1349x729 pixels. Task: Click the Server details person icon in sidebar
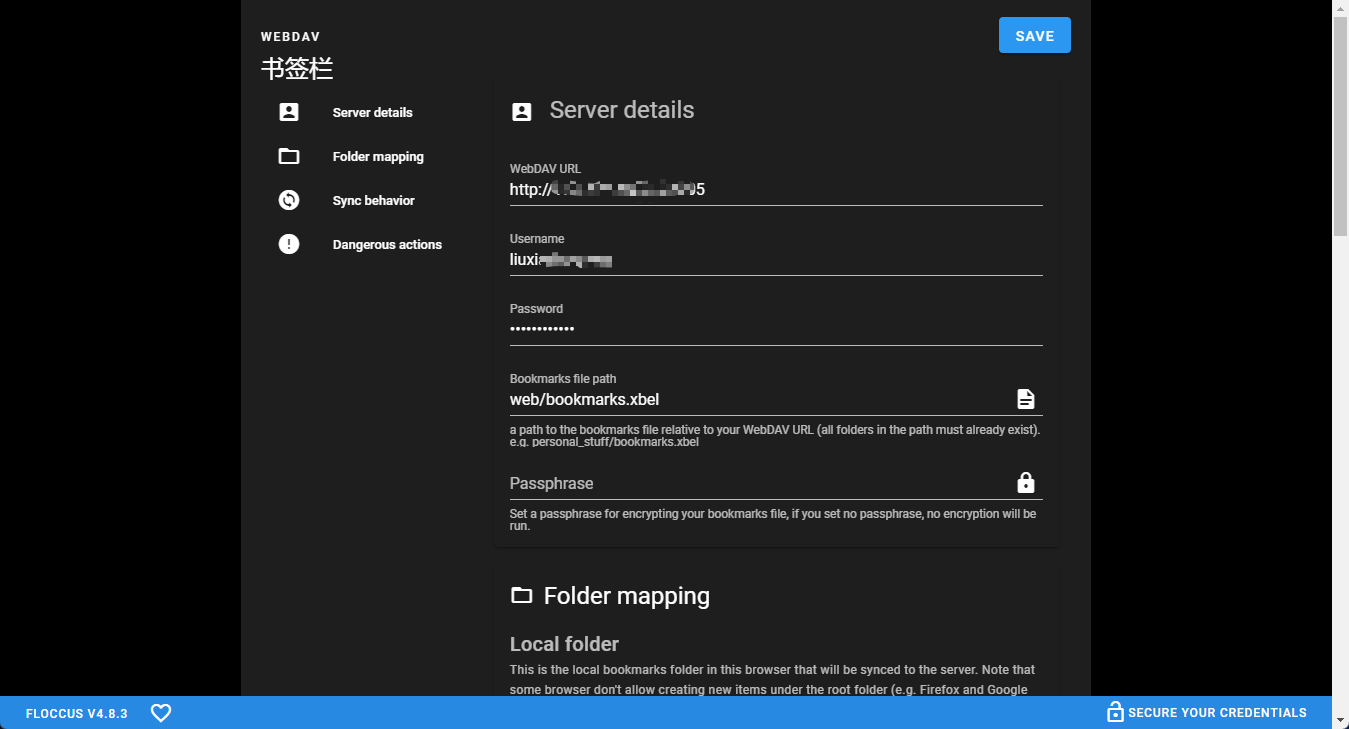(289, 112)
